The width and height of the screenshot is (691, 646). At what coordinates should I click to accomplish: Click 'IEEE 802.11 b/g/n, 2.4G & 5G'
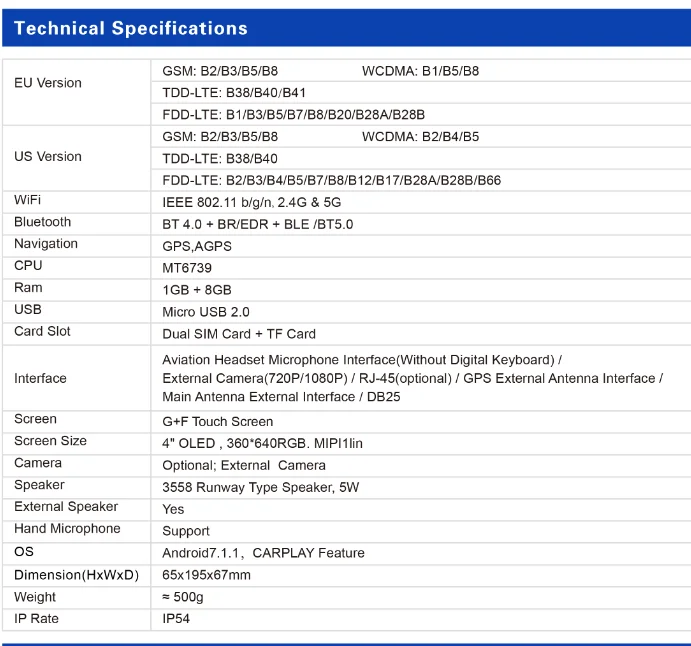pos(252,202)
